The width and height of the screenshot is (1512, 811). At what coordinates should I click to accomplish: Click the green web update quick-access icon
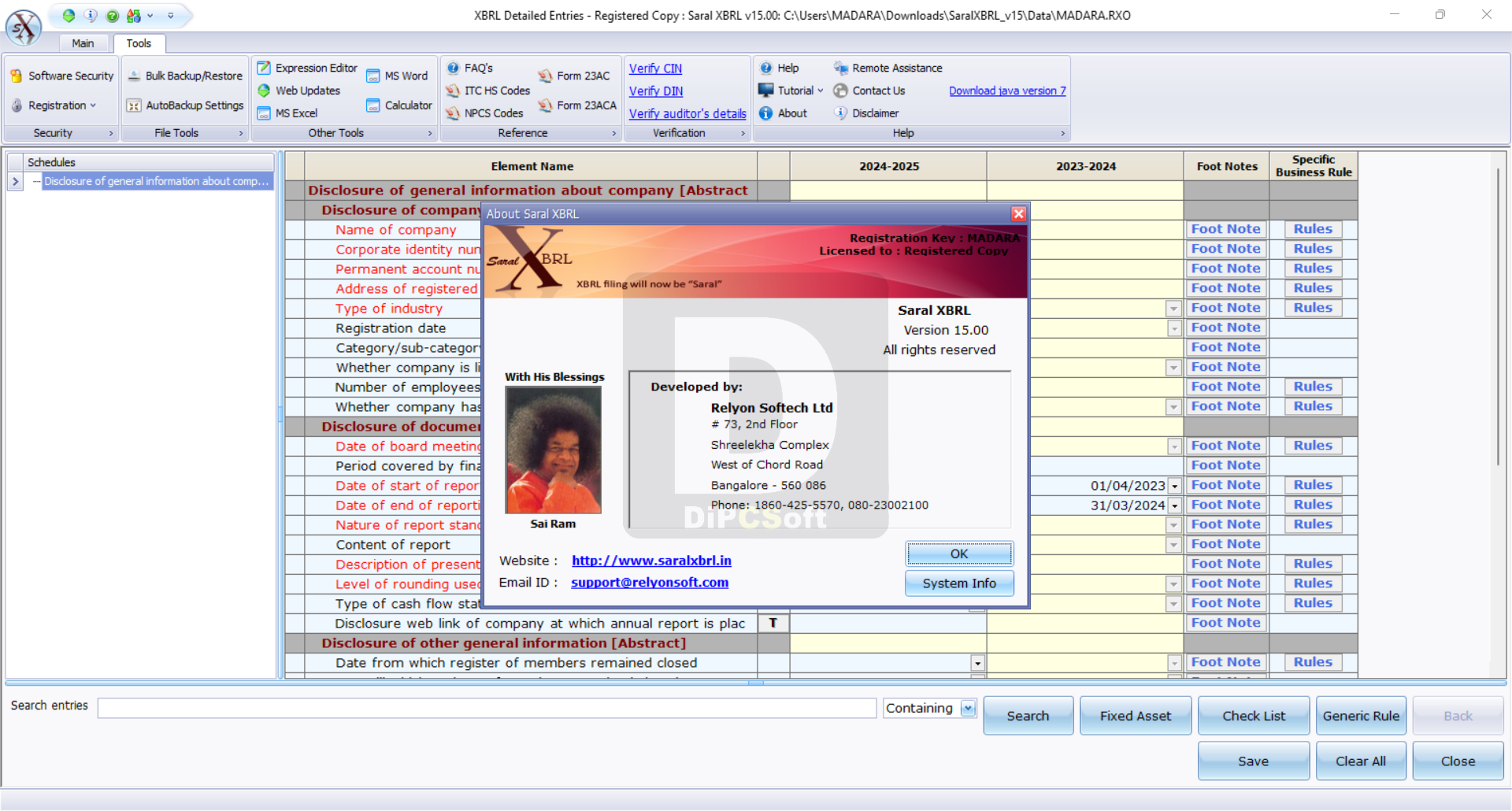tap(69, 16)
